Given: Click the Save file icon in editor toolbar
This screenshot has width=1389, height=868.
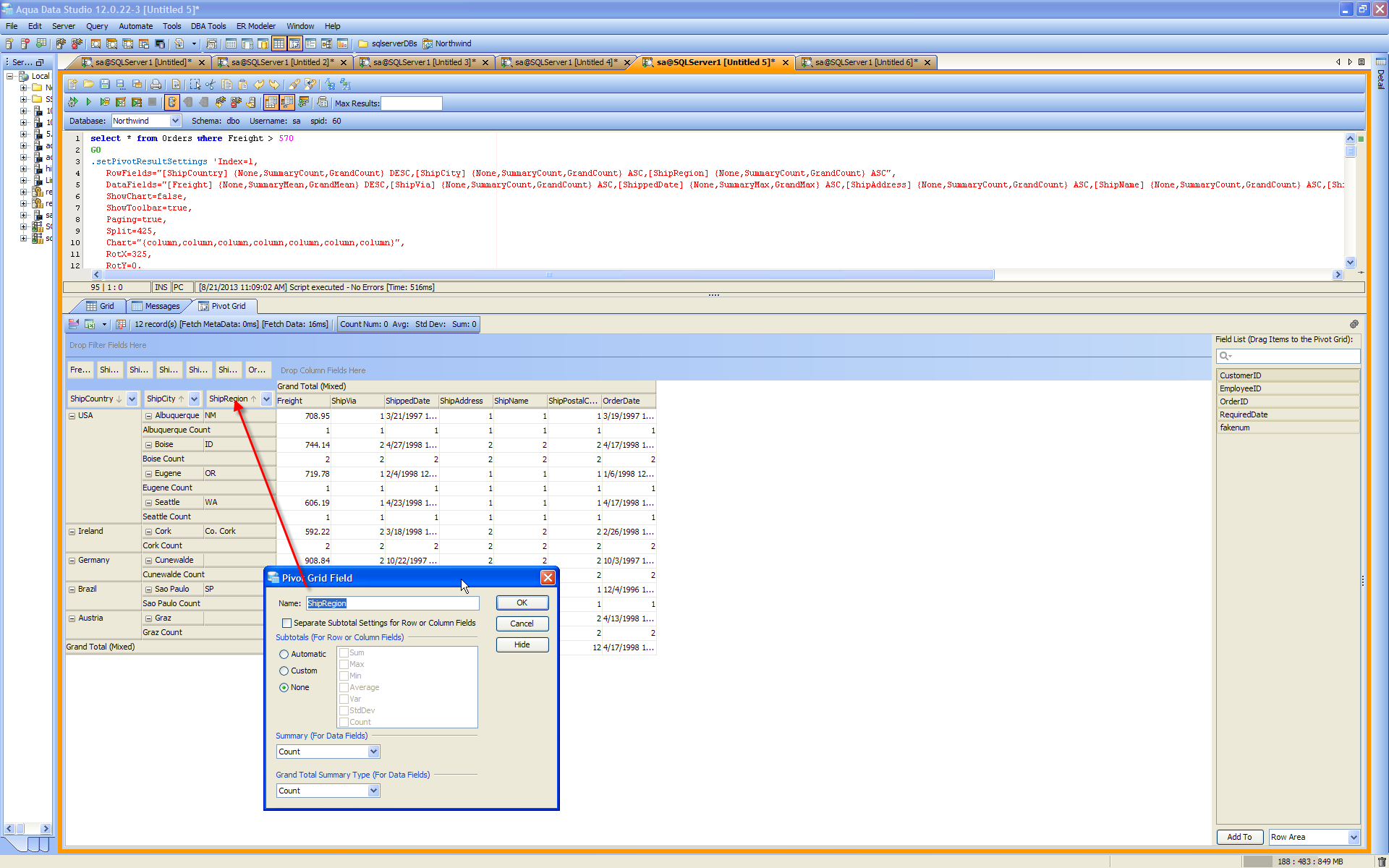Looking at the screenshot, I should point(105,85).
